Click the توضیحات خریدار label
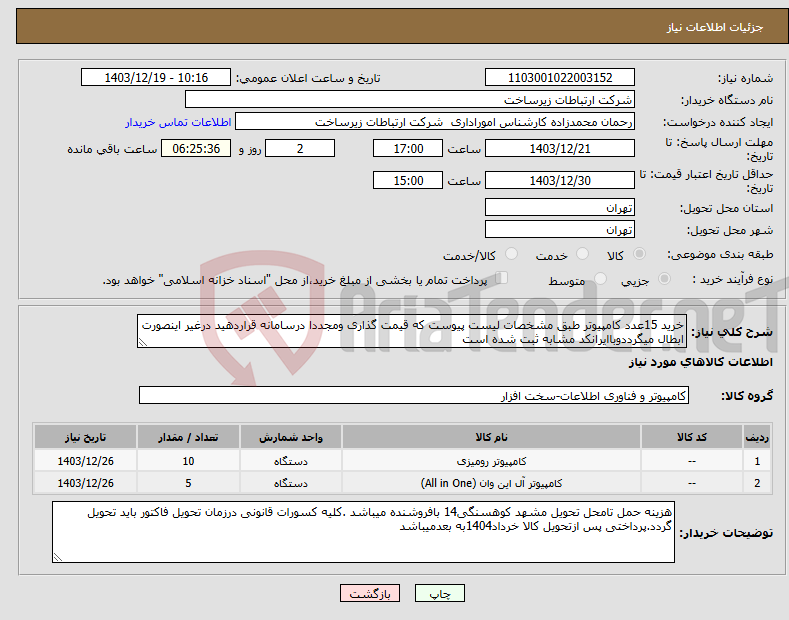The width and height of the screenshot is (789, 620). (726, 532)
